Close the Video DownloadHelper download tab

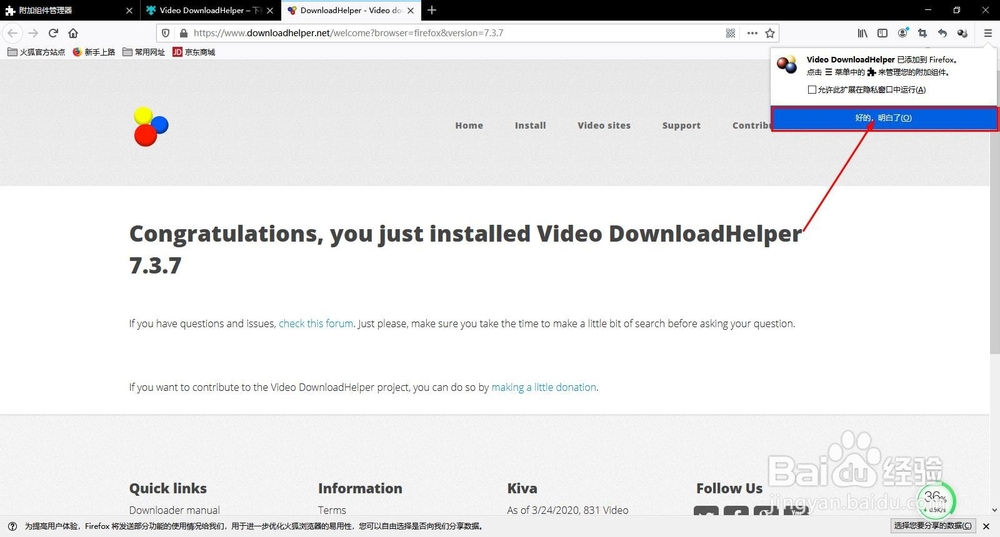(270, 10)
